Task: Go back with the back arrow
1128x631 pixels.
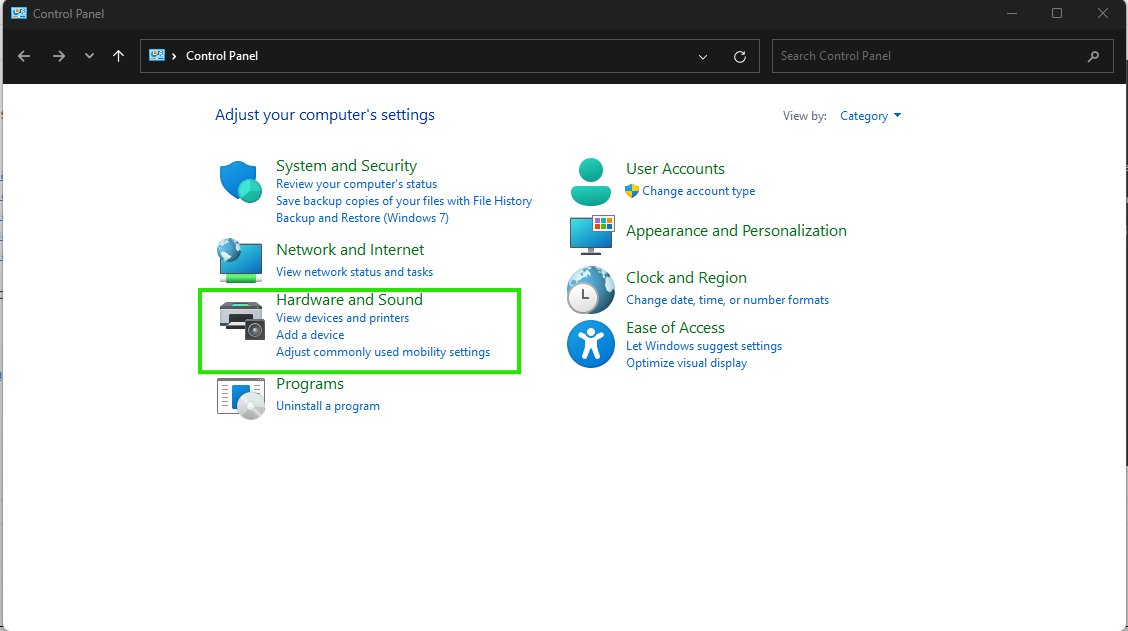Action: coord(24,56)
